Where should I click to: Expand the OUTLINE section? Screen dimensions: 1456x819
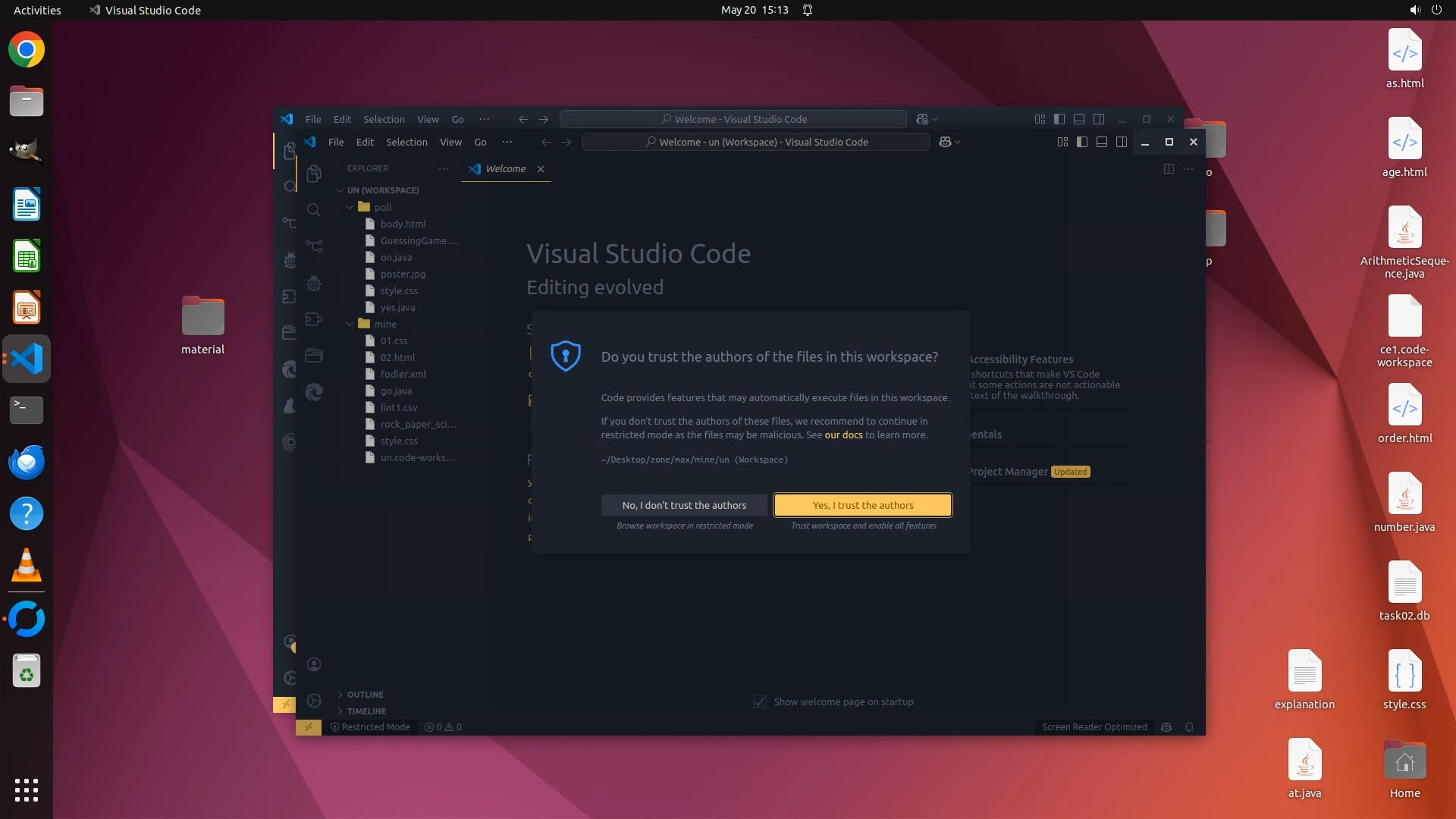[365, 695]
